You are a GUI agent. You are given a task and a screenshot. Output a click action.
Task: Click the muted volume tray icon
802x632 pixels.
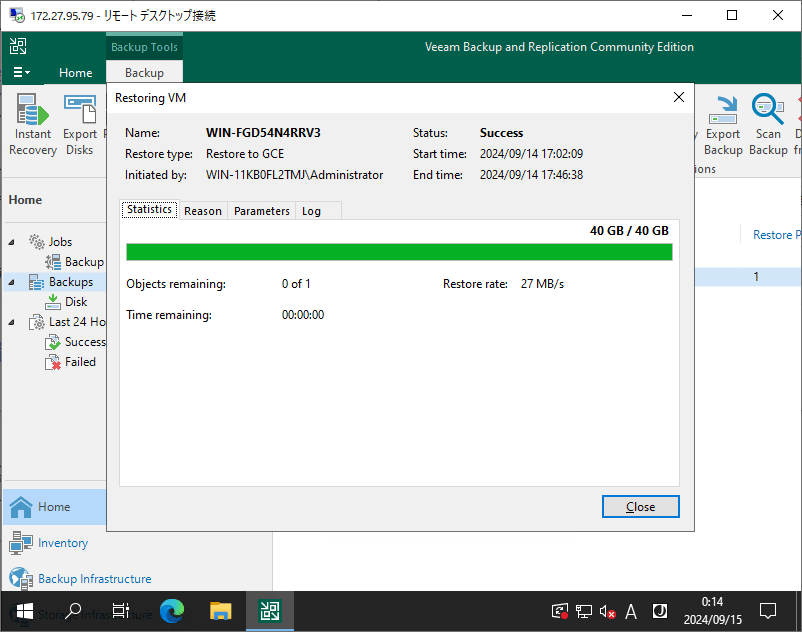pyautogui.click(x=607, y=611)
